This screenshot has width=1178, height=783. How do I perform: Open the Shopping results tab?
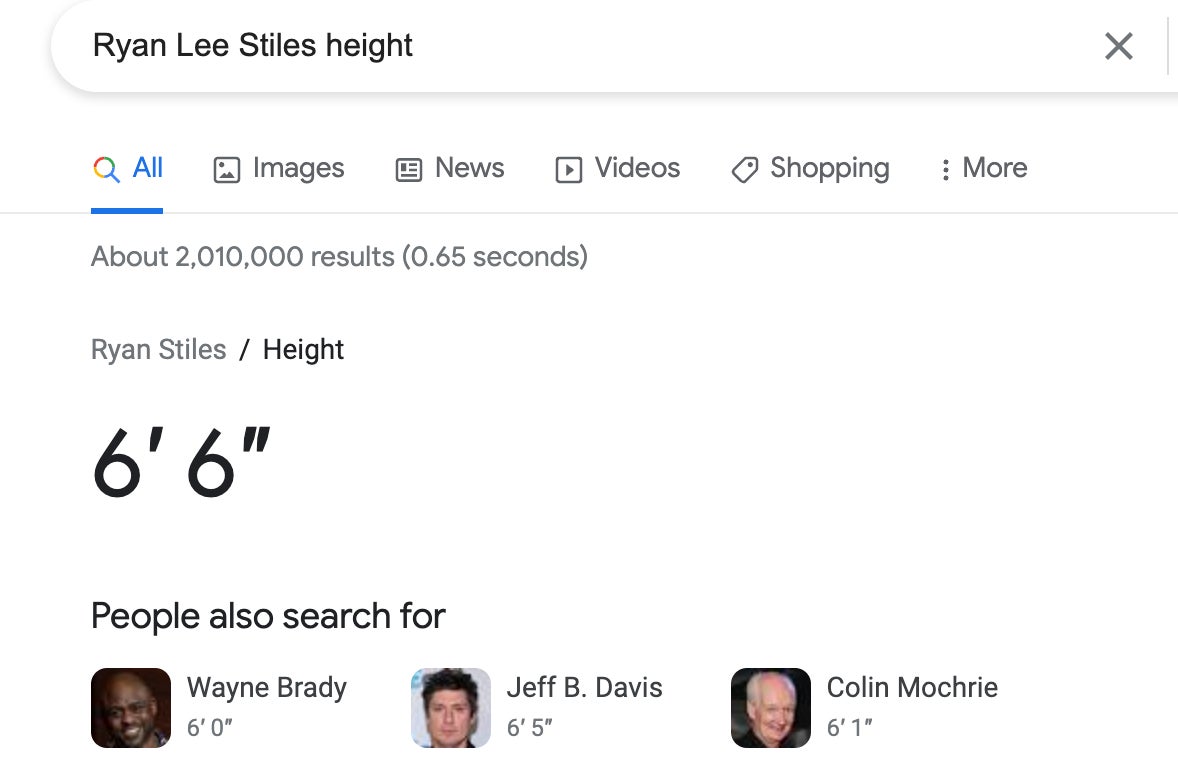coord(829,168)
